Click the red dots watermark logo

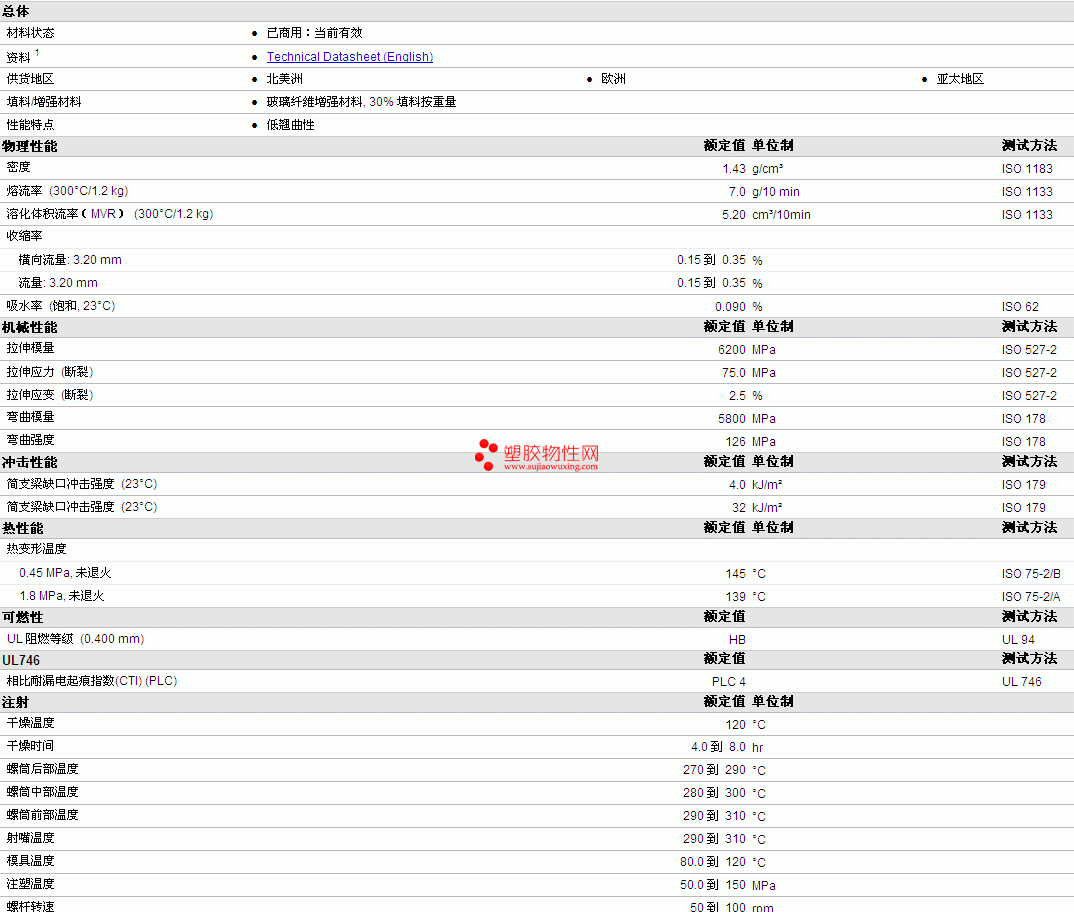point(486,455)
